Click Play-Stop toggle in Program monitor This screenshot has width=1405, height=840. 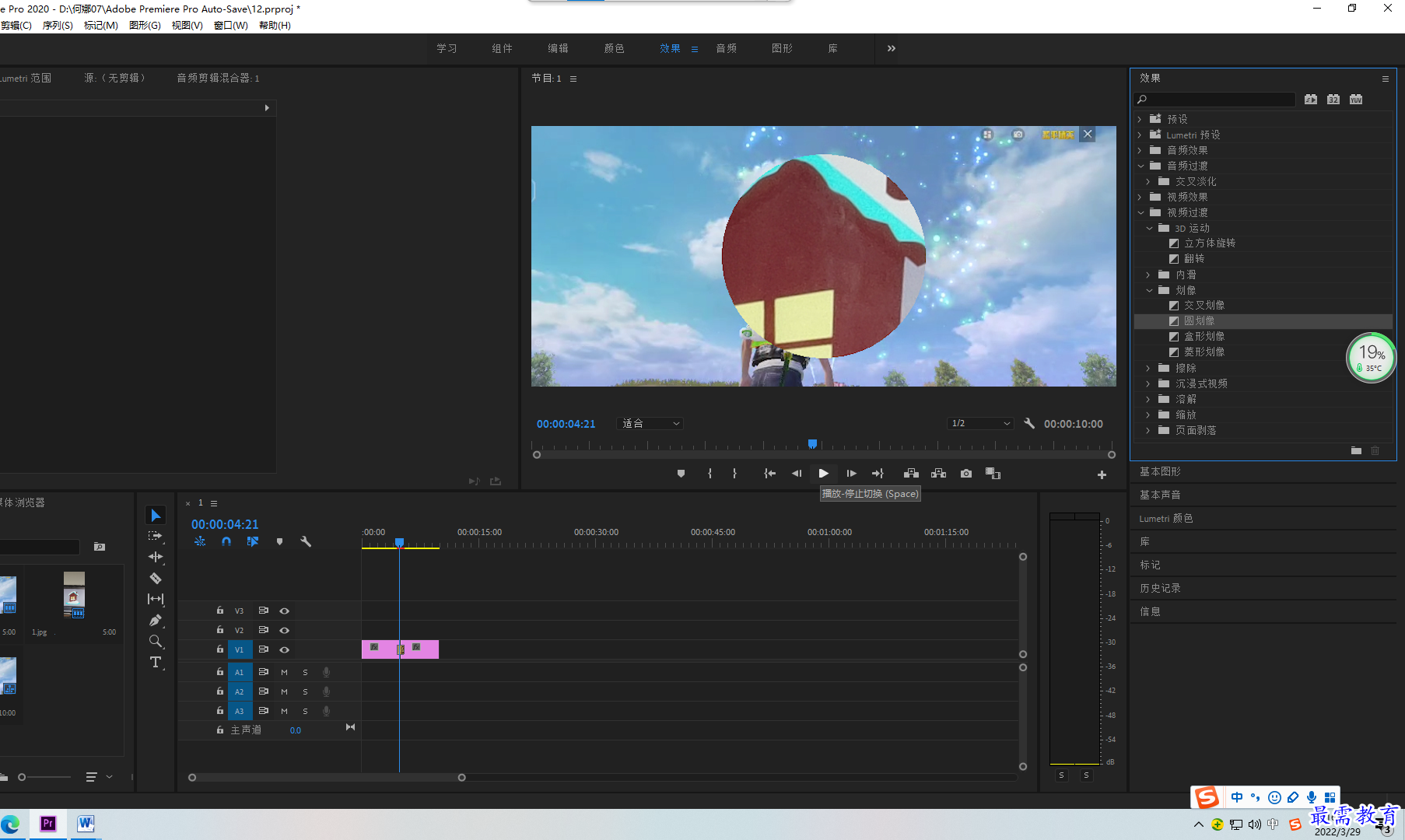click(823, 474)
